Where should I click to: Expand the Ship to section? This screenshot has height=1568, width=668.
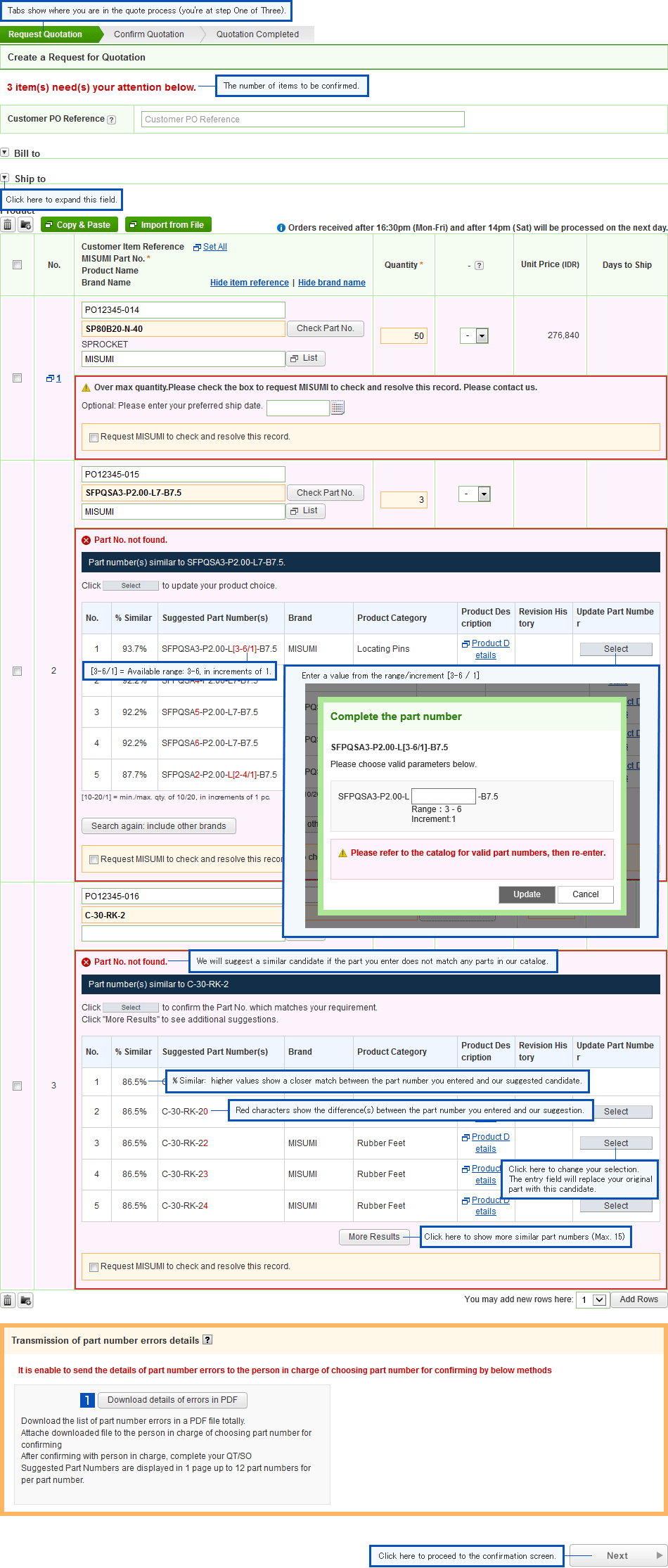[x=5, y=178]
